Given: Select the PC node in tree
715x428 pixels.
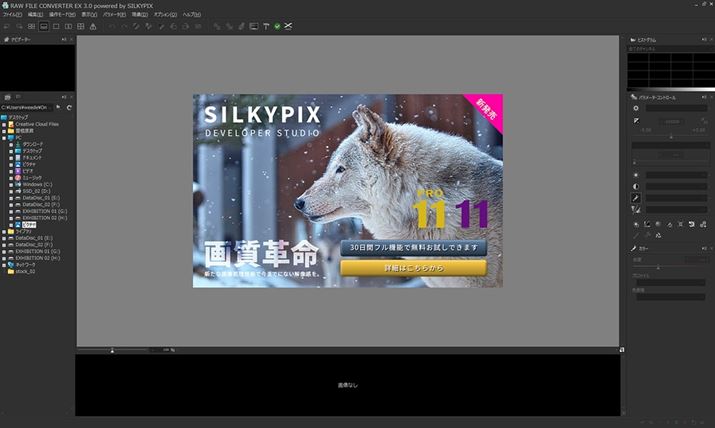Looking at the screenshot, I should [19, 137].
